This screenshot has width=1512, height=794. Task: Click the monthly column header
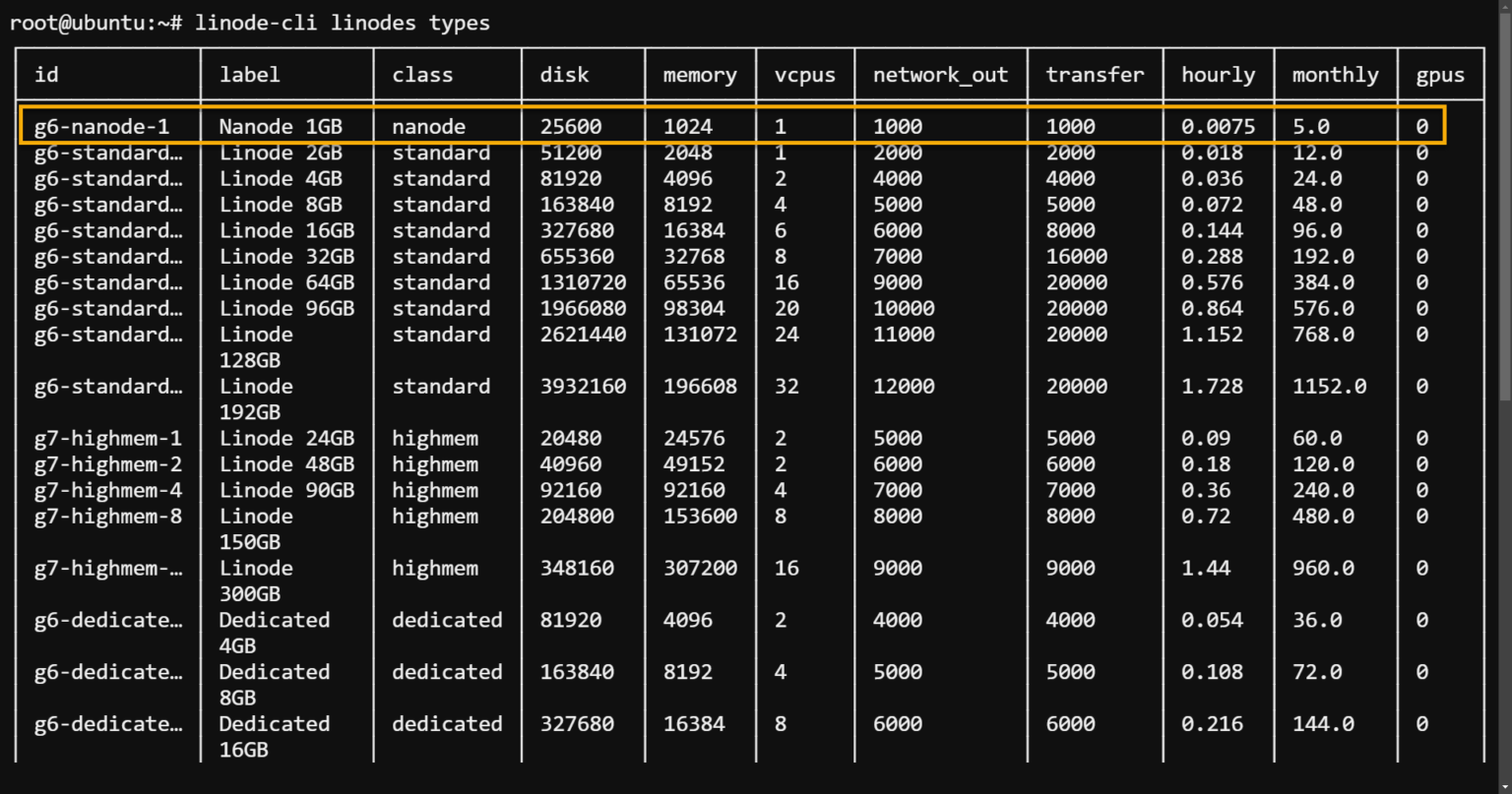1335,74
